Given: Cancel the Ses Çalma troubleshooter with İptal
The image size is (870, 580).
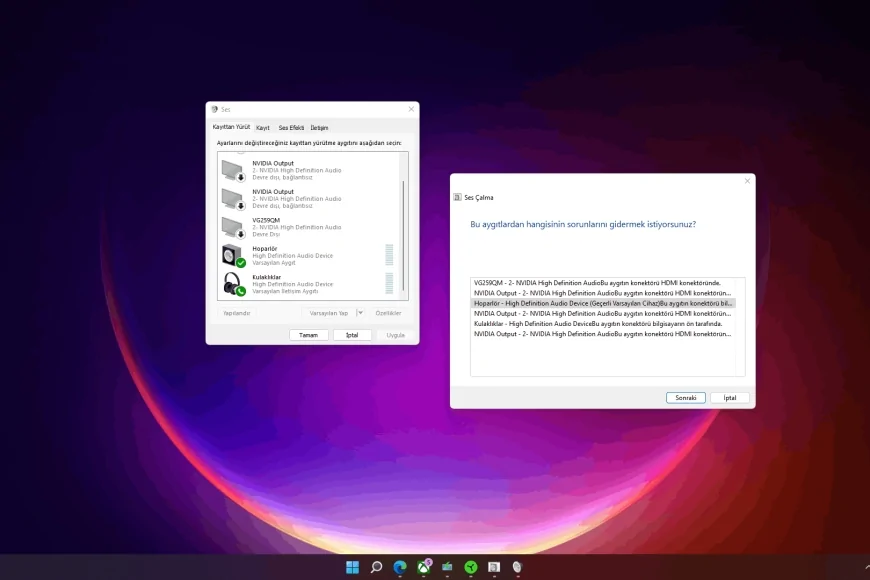Looking at the screenshot, I should point(729,397).
